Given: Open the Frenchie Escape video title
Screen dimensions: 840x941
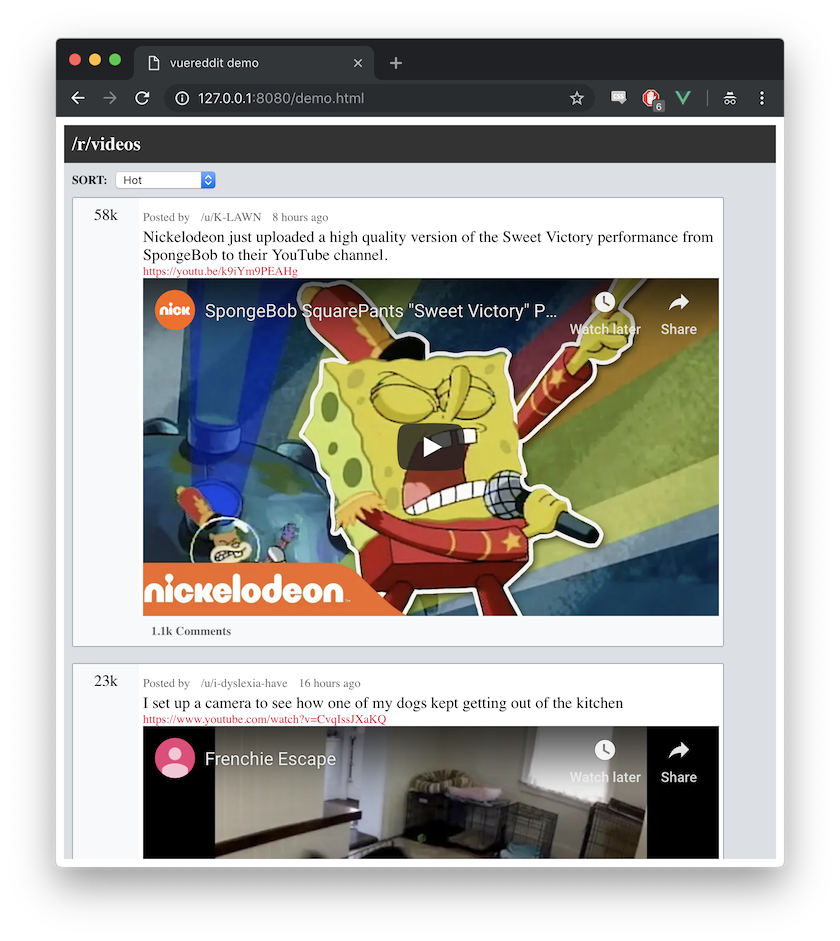Looking at the screenshot, I should pyautogui.click(x=271, y=759).
